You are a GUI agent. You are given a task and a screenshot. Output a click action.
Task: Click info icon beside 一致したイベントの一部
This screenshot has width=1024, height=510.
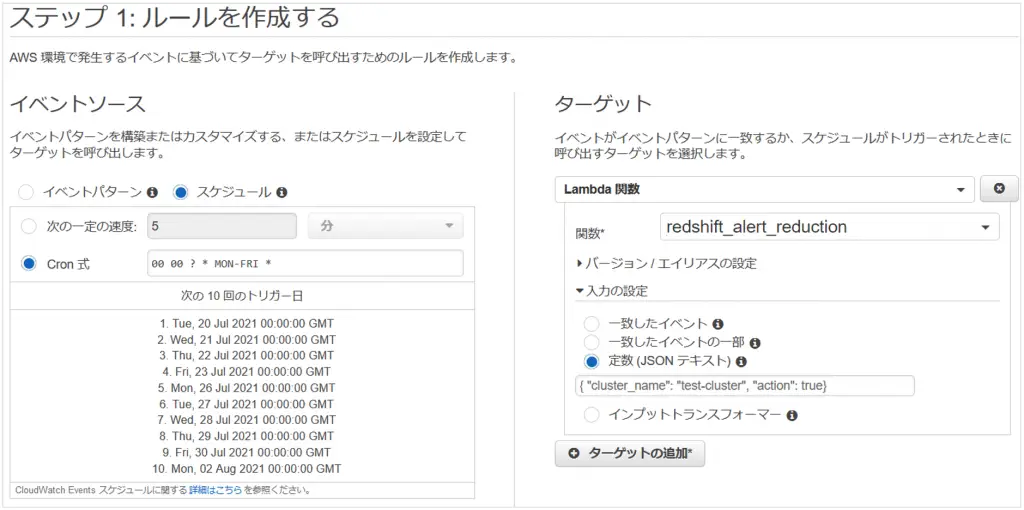(755, 343)
